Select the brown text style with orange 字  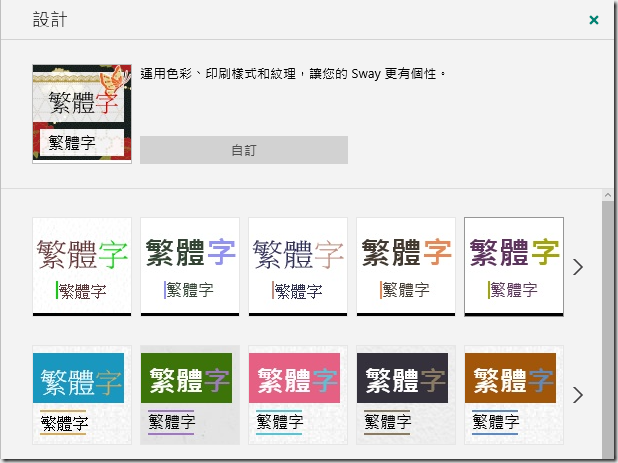[x=406, y=266]
